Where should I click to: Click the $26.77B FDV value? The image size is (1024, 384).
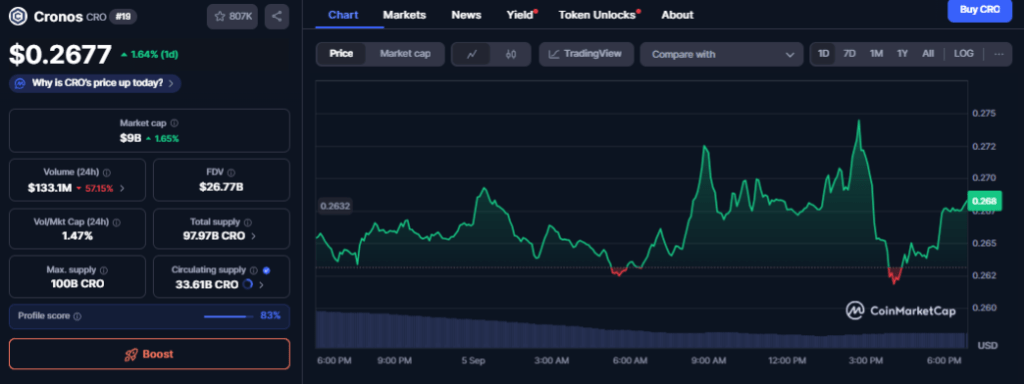pyautogui.click(x=221, y=188)
